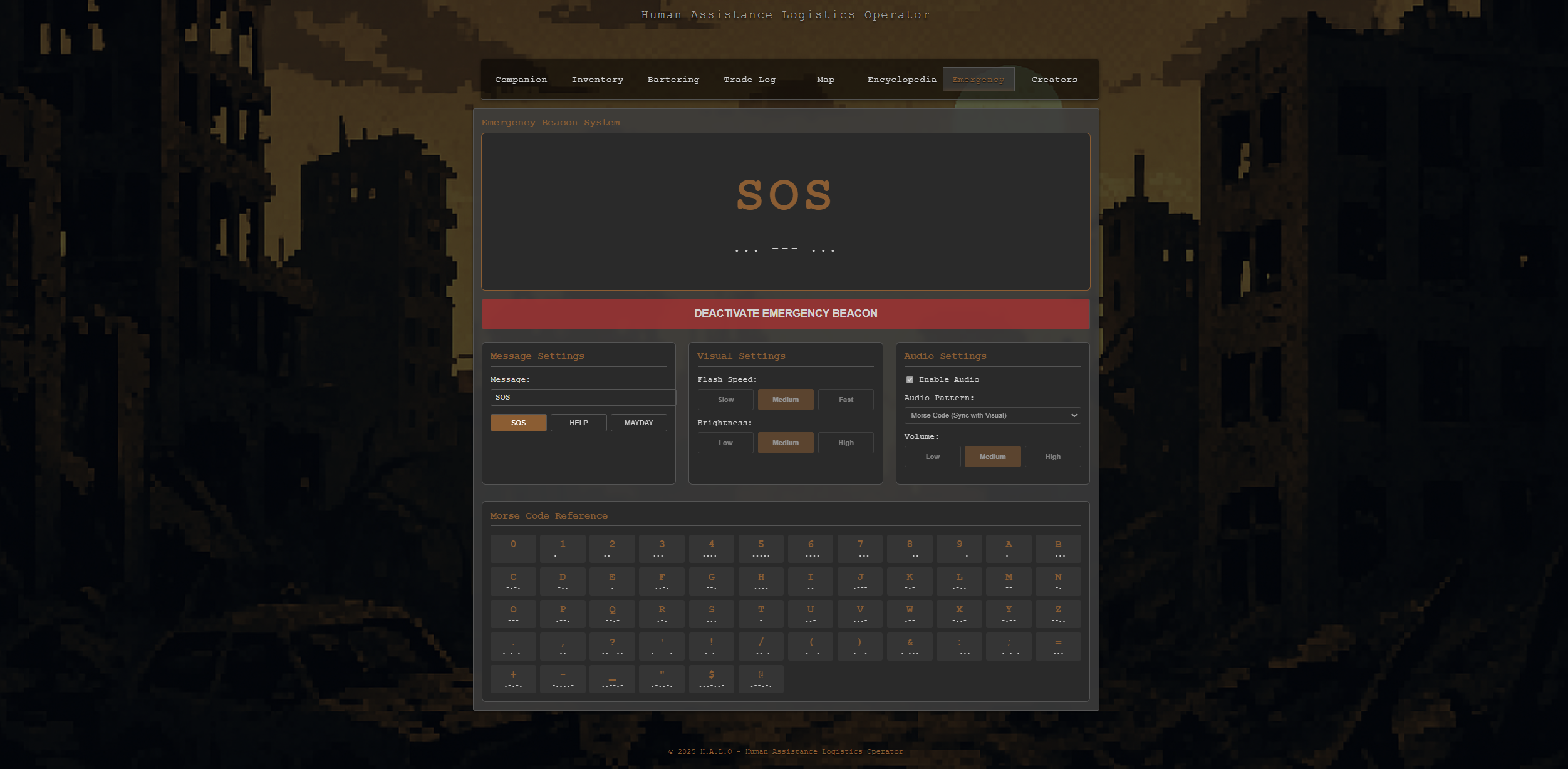Viewport: 1568px width, 769px height.
Task: Click the question mark Morse reference tile
Action: [x=612, y=646]
